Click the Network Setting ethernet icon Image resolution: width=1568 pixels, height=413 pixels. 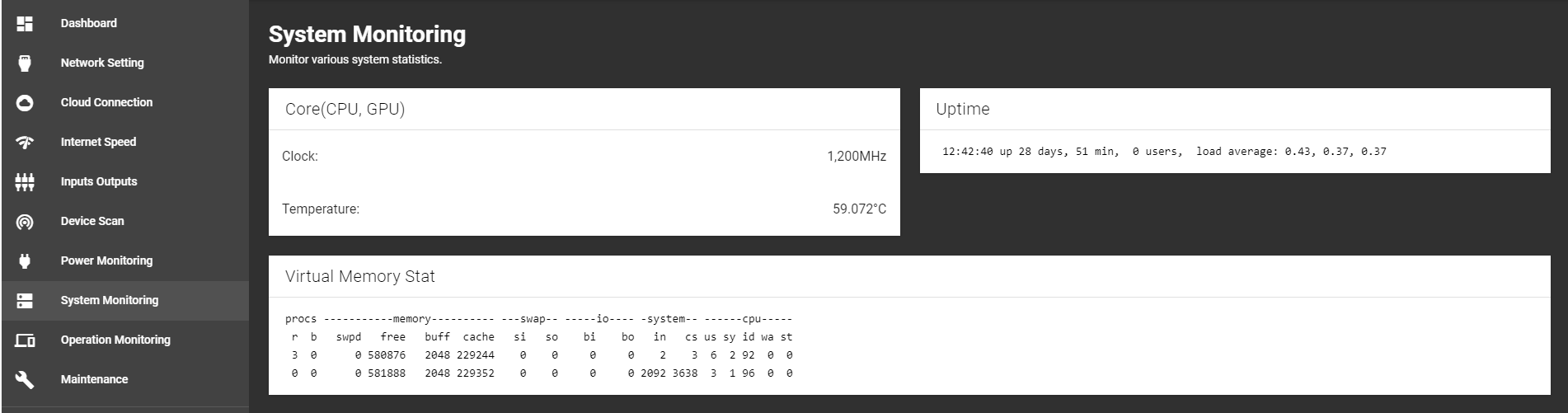point(25,63)
